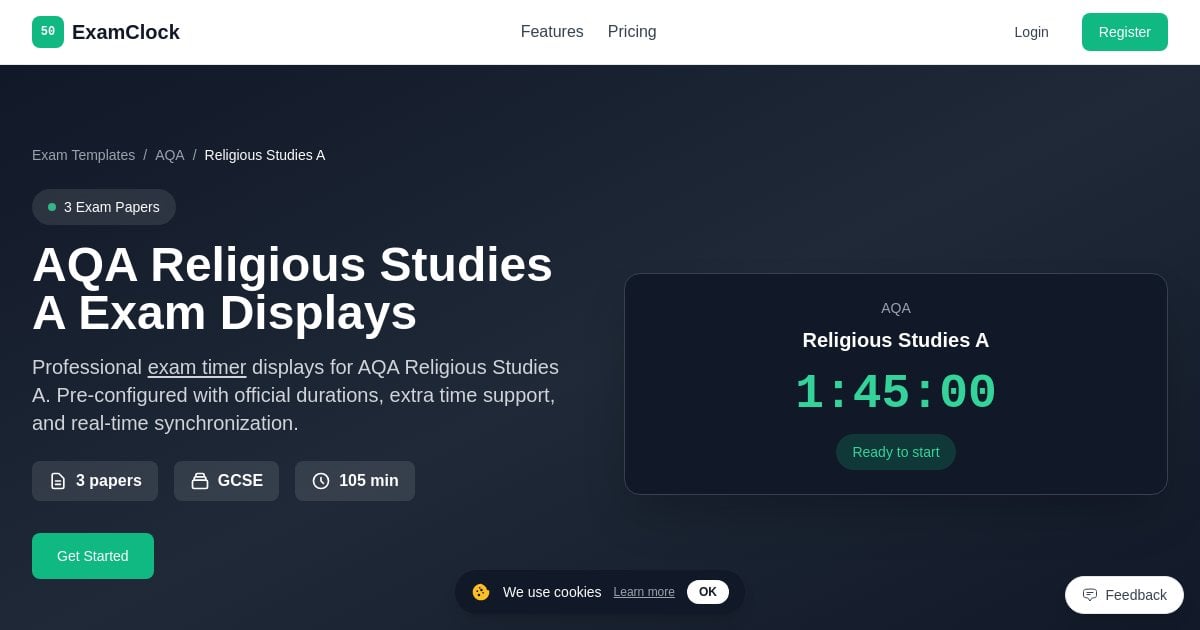This screenshot has height=630, width=1200.
Task: Click the 1:45:00 timer display
Action: point(896,393)
